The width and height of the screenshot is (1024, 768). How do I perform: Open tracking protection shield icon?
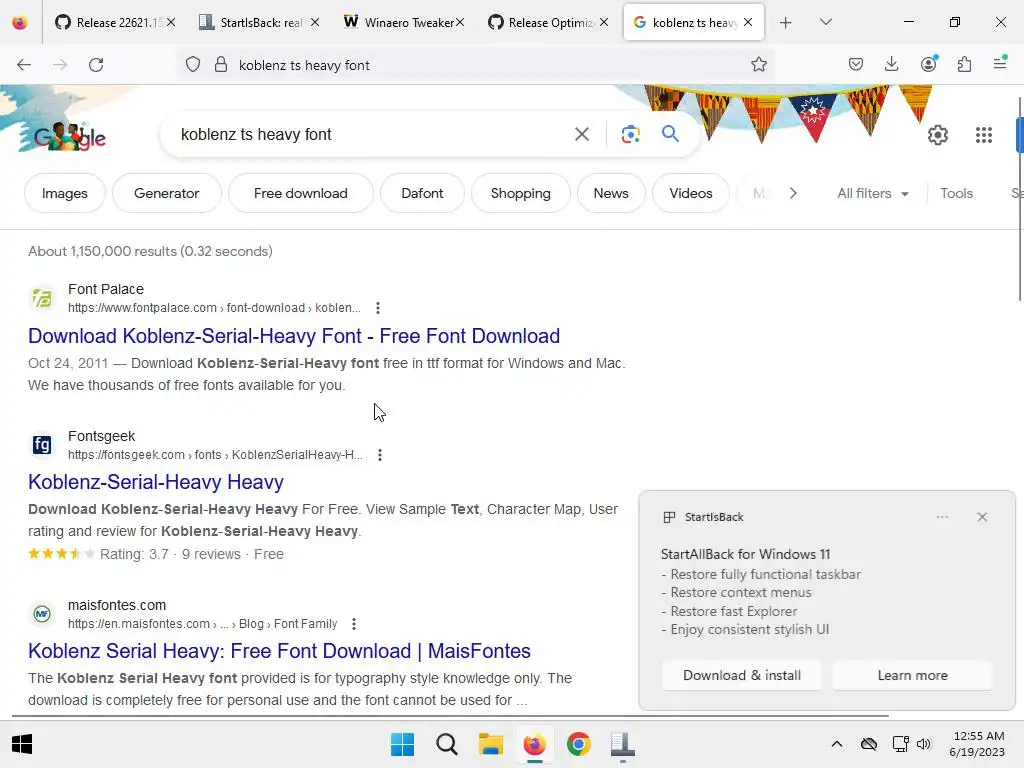193,65
